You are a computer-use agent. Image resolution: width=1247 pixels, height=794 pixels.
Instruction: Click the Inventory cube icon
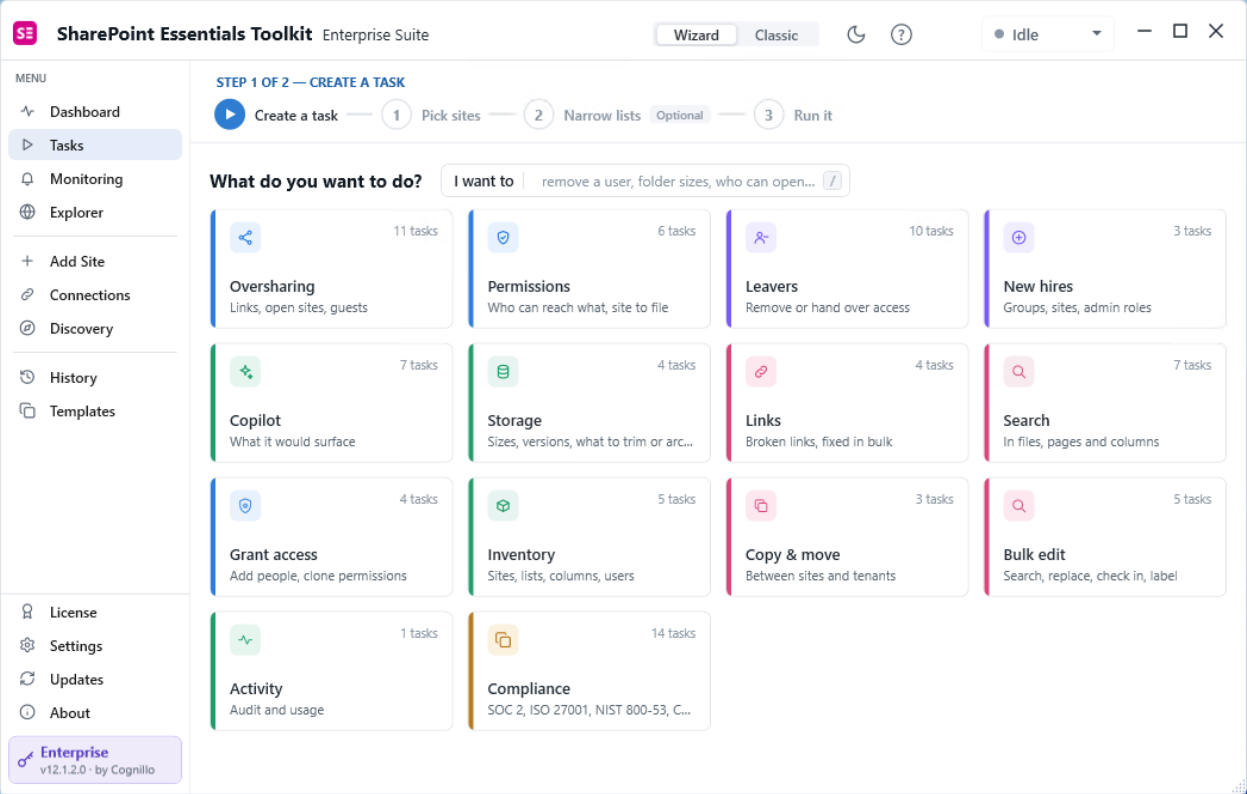503,505
